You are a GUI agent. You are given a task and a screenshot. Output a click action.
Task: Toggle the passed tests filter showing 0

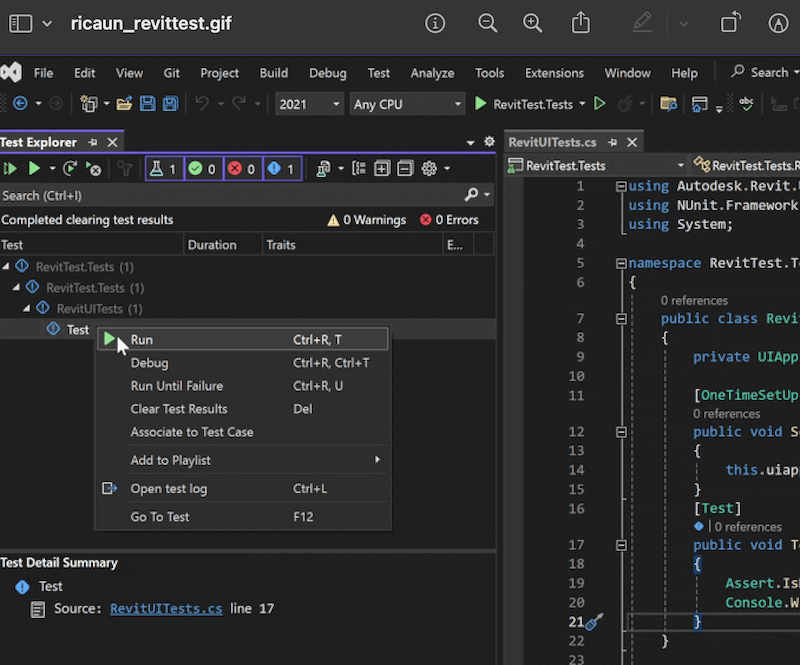point(203,169)
